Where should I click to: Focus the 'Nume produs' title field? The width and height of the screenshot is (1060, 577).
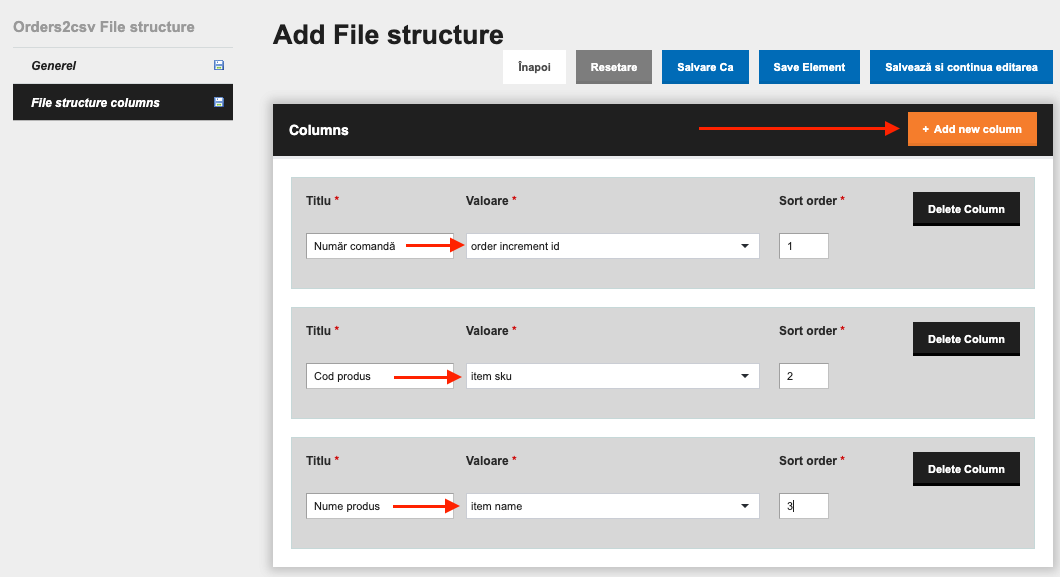point(379,506)
